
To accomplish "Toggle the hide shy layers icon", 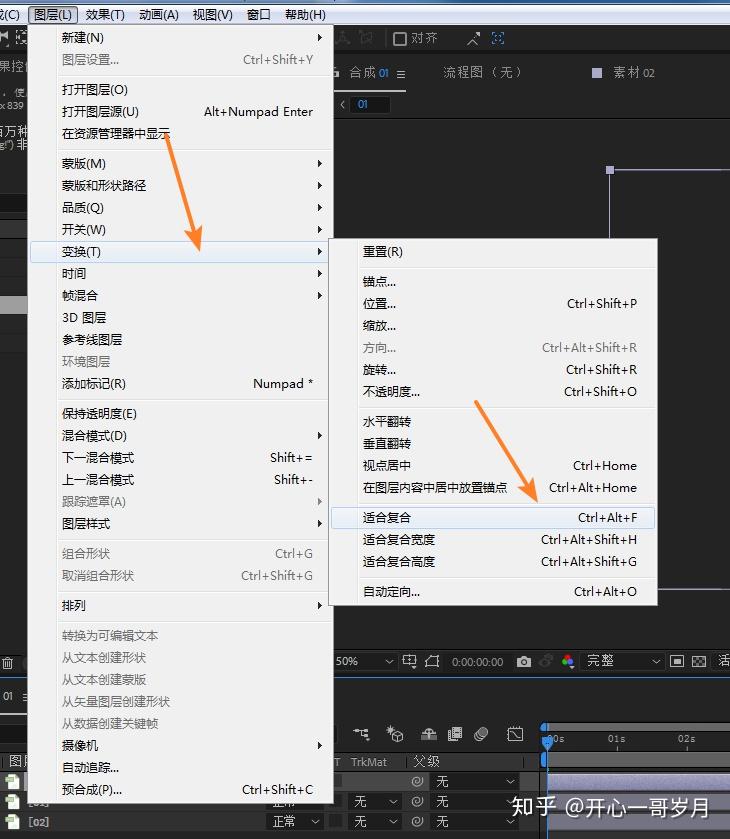I will [x=429, y=734].
